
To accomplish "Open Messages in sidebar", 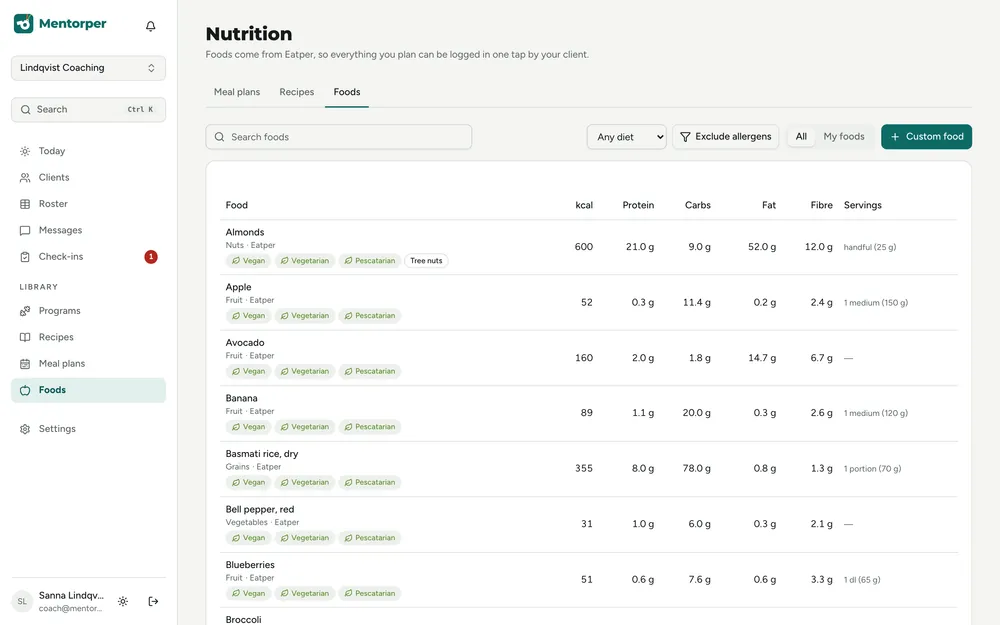I will click(x=88, y=230).
